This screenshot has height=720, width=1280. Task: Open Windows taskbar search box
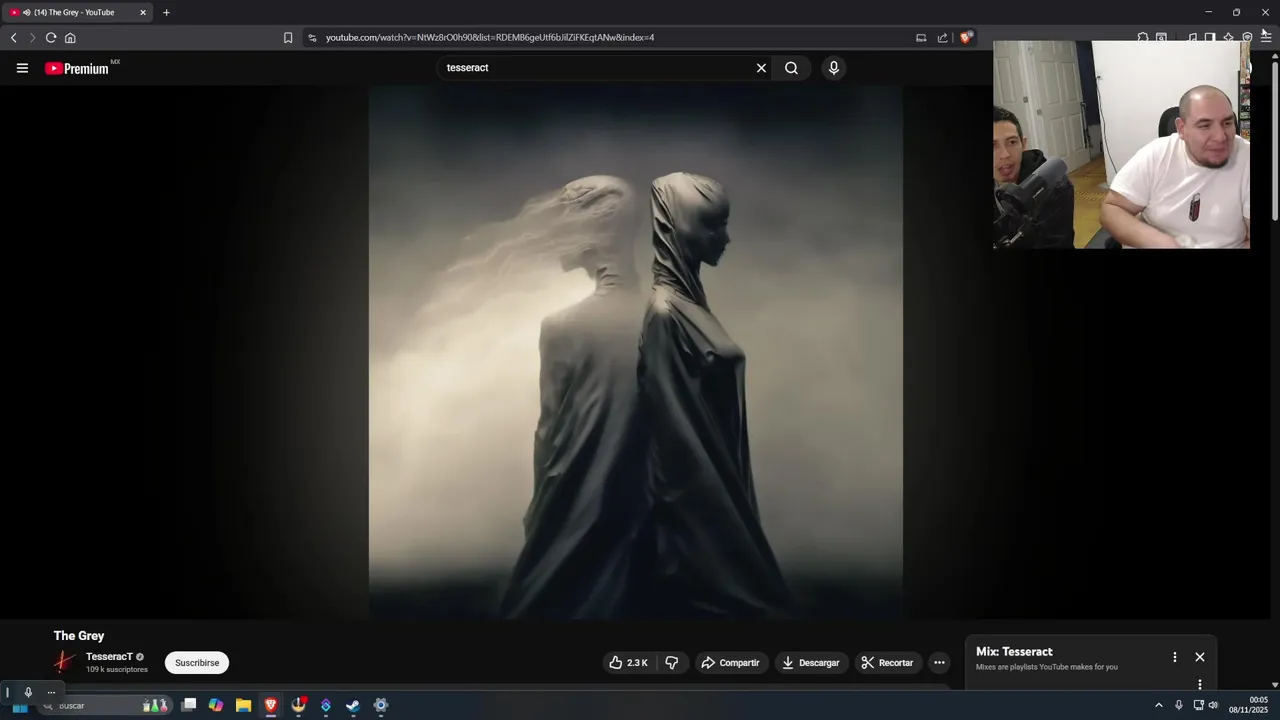click(x=103, y=705)
